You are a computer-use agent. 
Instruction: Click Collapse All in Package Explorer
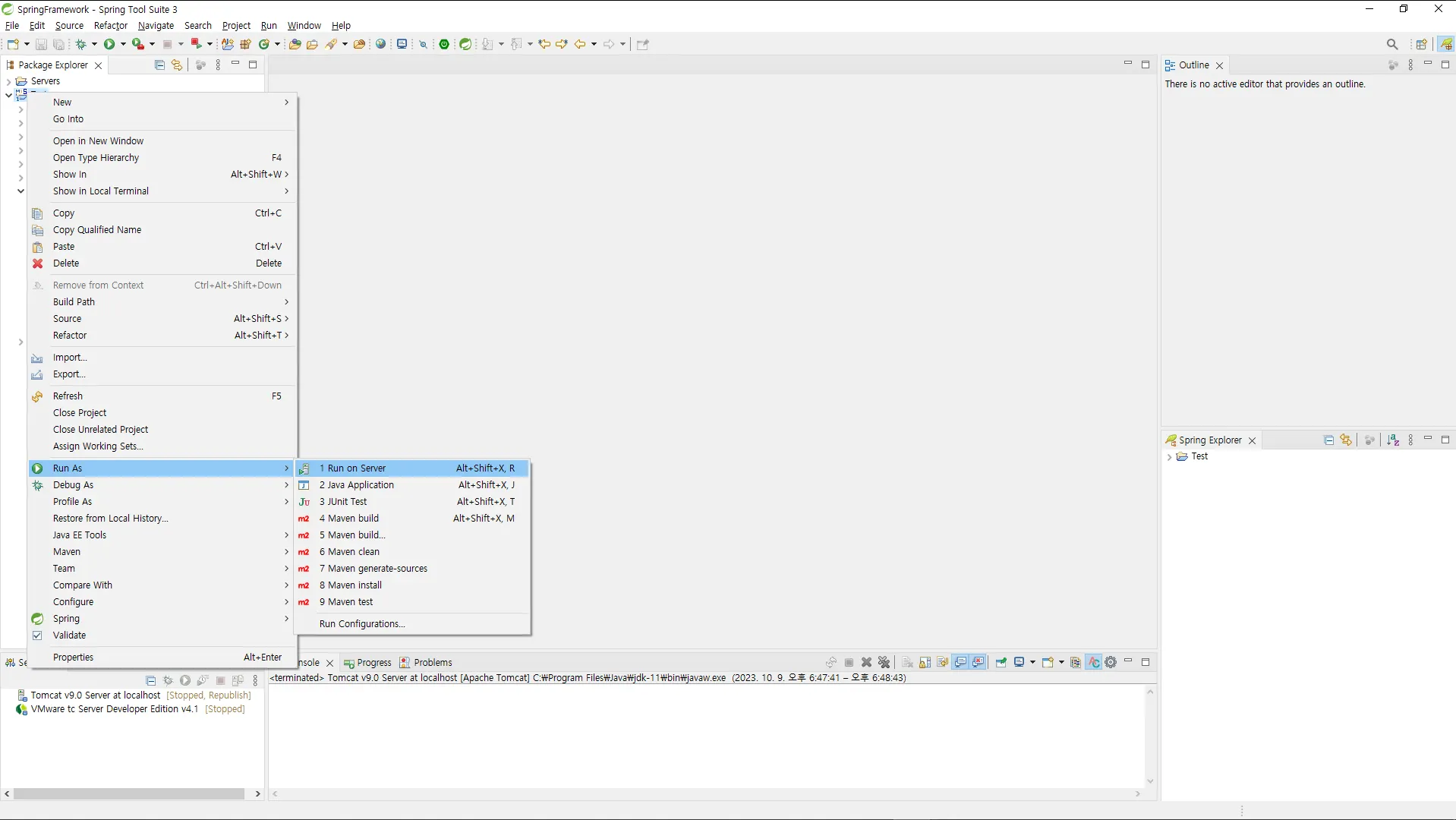[x=159, y=65]
